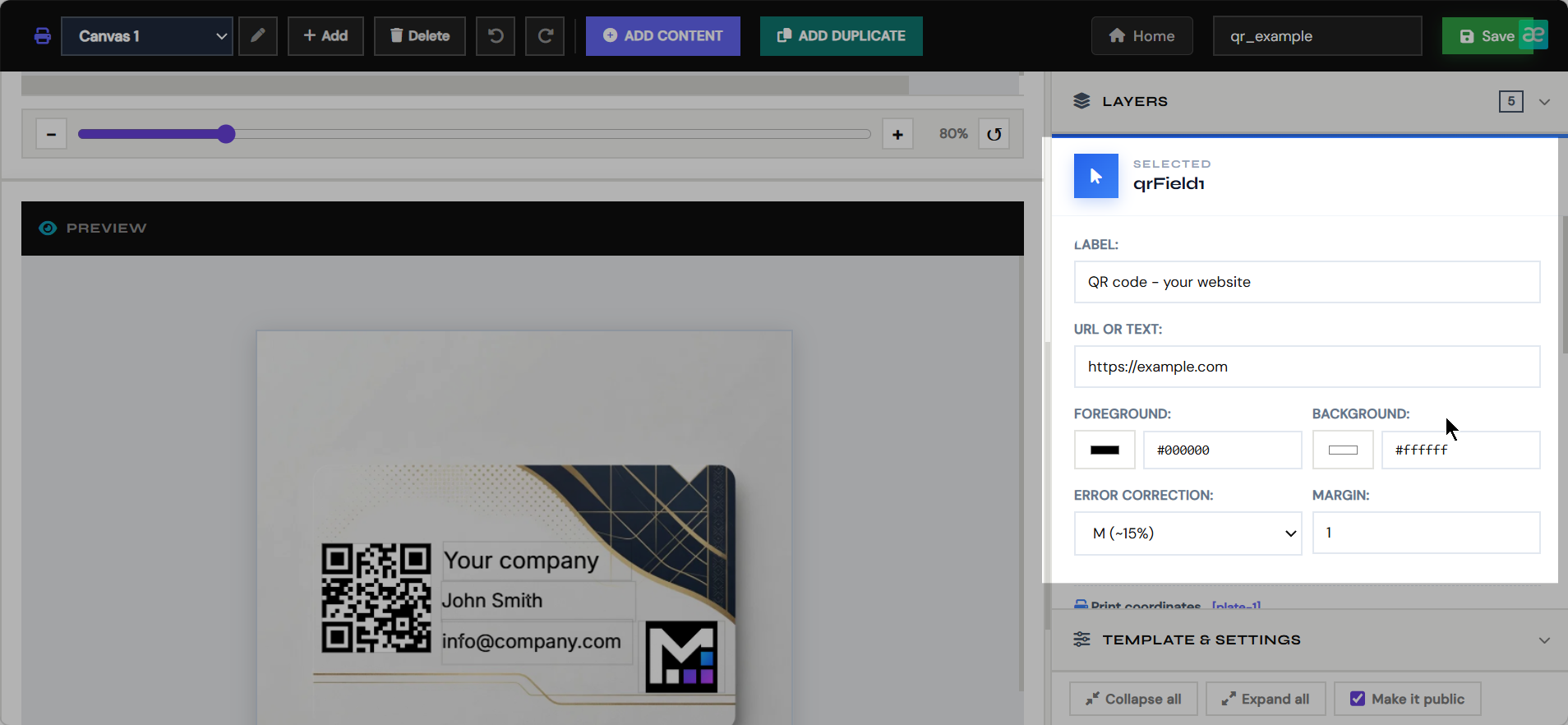Toggle the Make it public checkbox

1358,699
